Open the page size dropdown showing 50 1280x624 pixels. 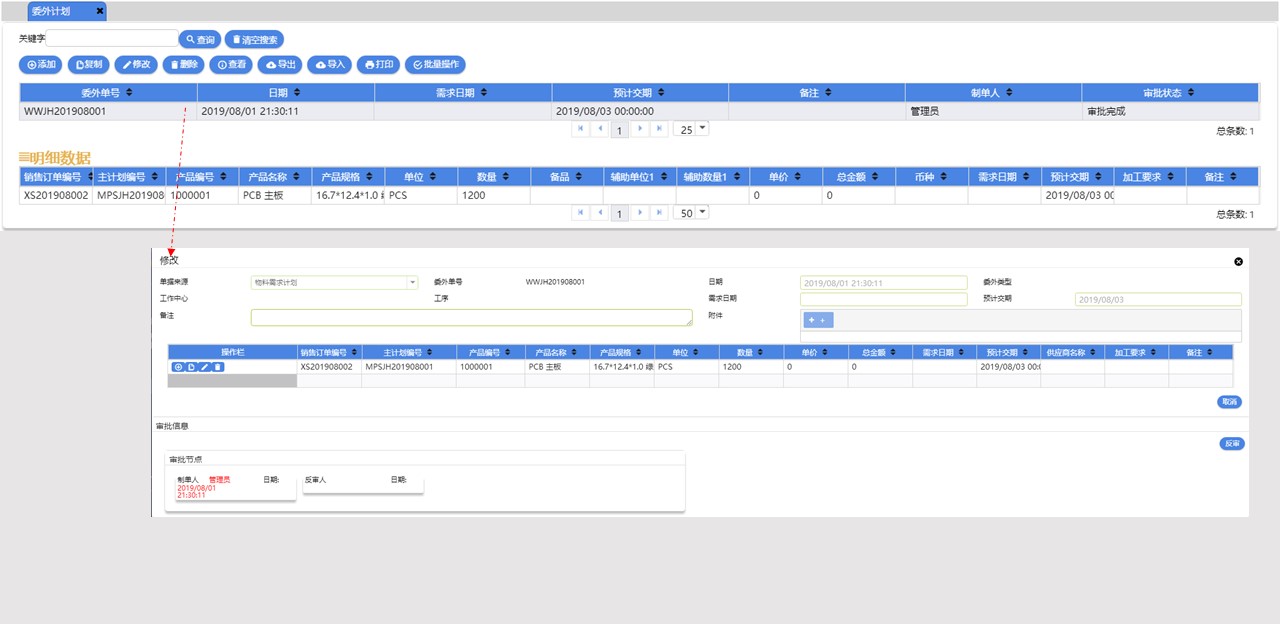[691, 213]
